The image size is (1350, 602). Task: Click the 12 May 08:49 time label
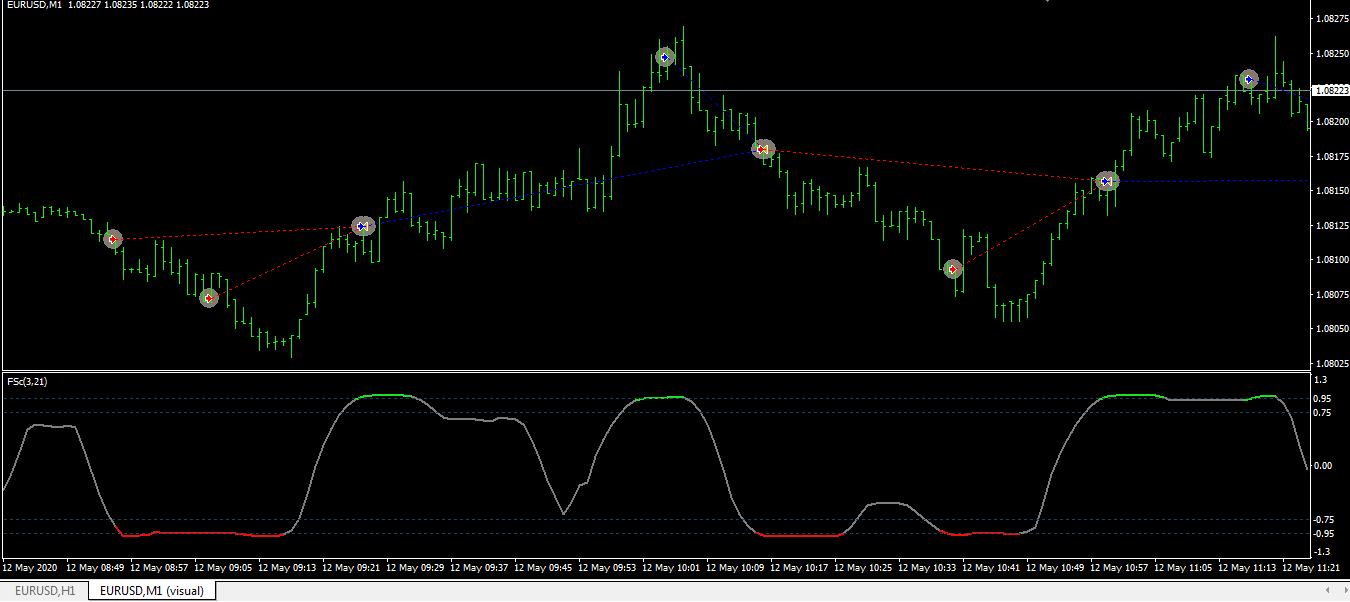(x=97, y=567)
